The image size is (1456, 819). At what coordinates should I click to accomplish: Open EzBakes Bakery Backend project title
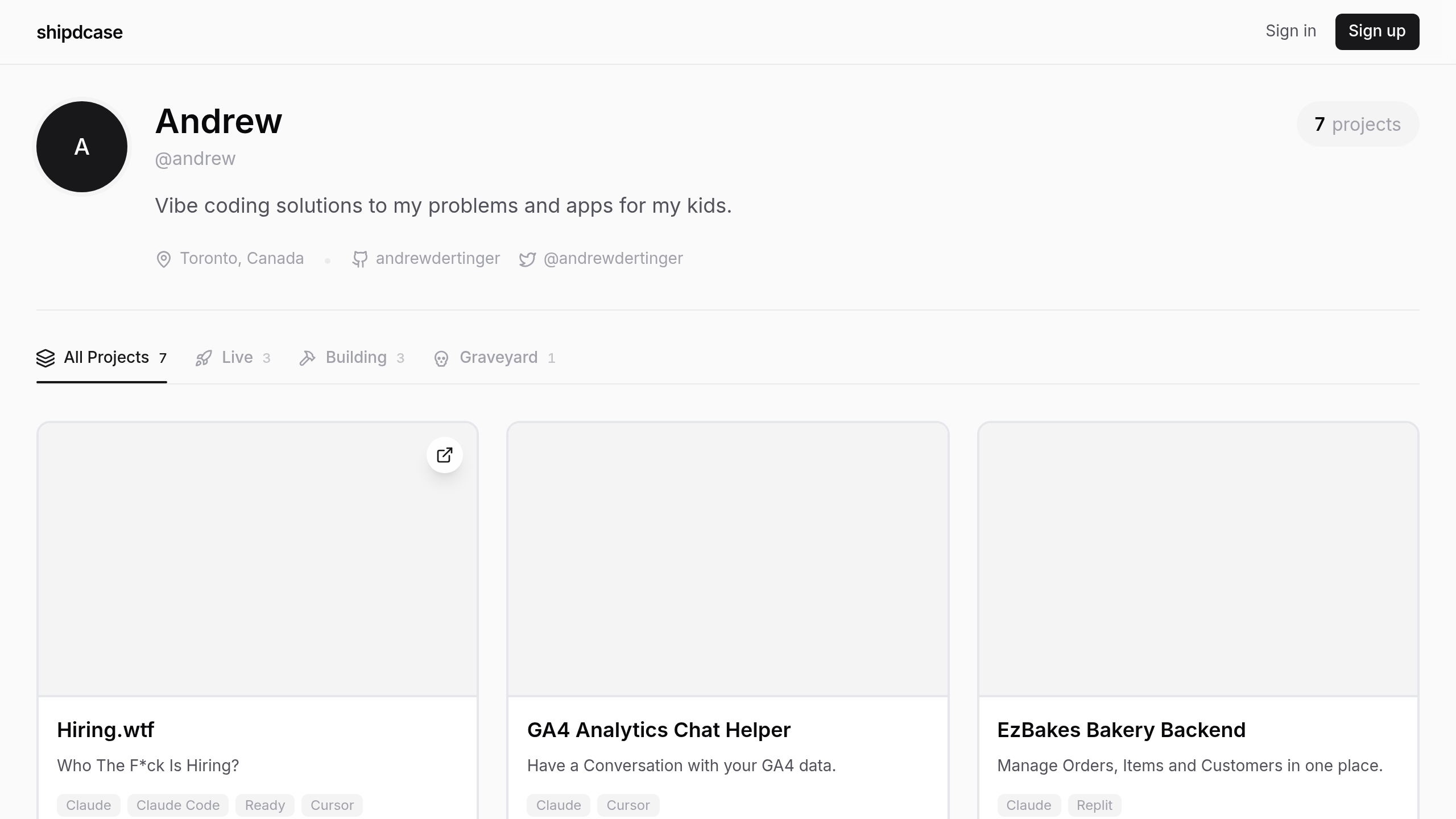1121,730
